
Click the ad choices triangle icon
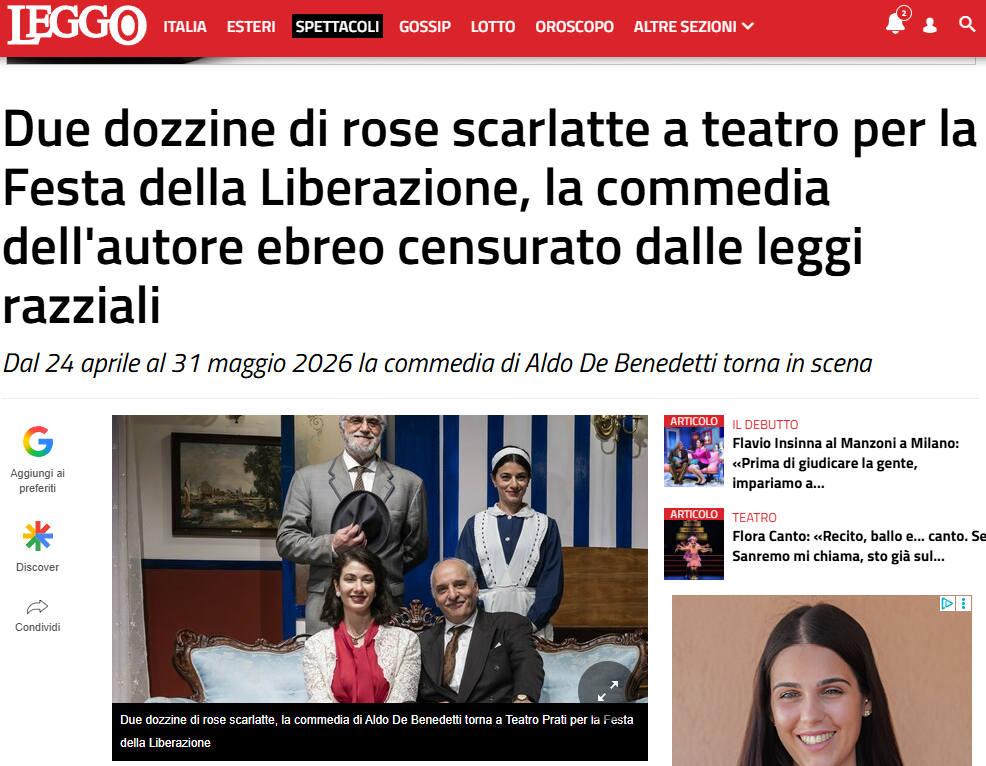click(x=947, y=603)
